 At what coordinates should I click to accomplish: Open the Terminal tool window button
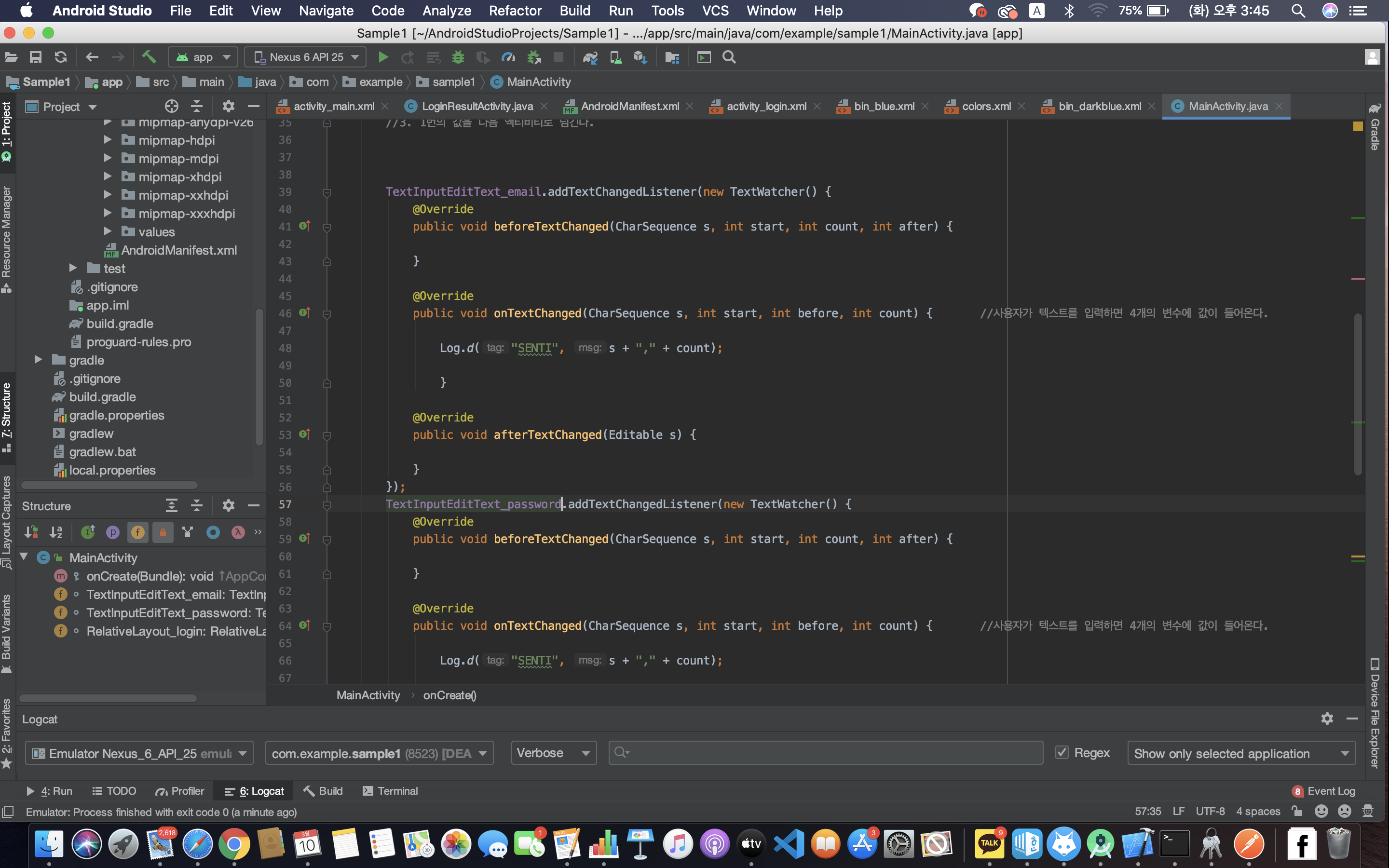point(390,791)
